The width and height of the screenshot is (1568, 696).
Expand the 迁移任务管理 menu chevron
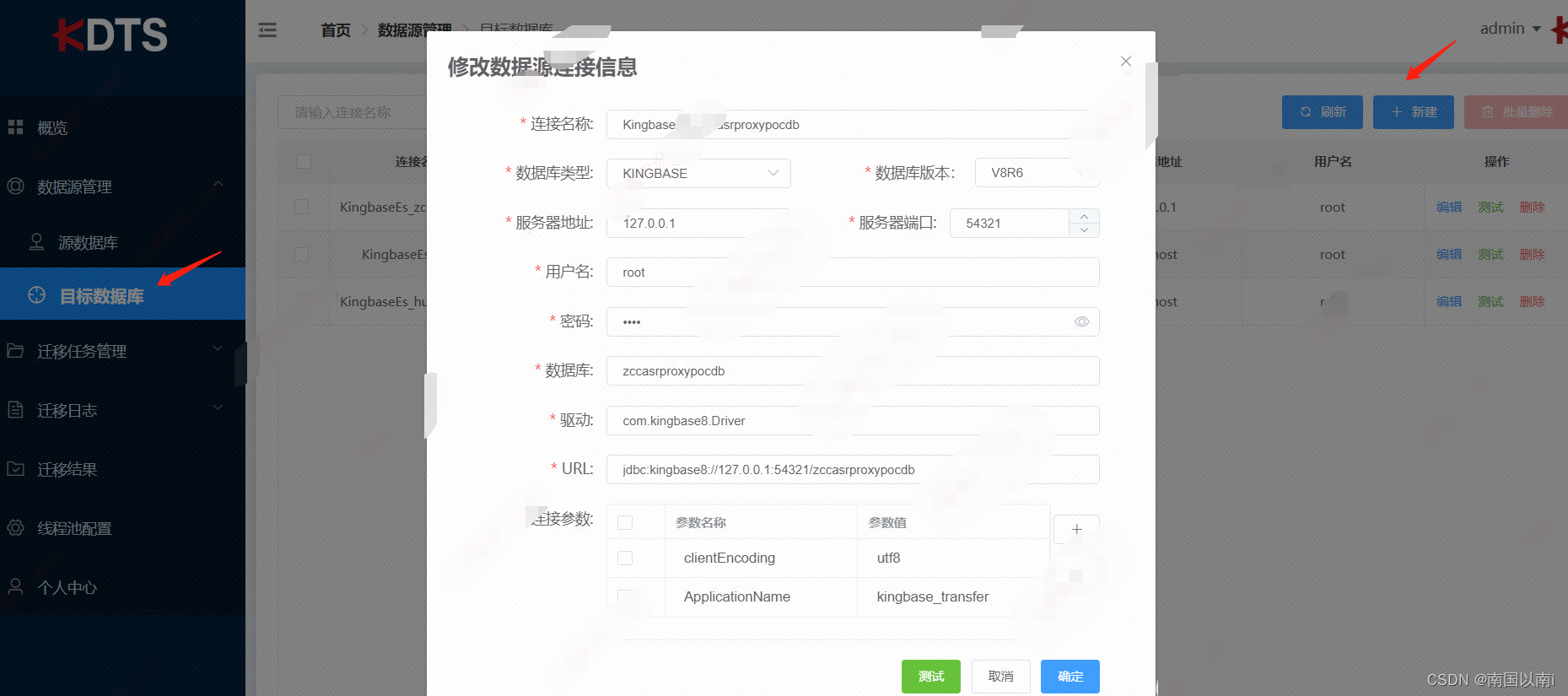[218, 348]
